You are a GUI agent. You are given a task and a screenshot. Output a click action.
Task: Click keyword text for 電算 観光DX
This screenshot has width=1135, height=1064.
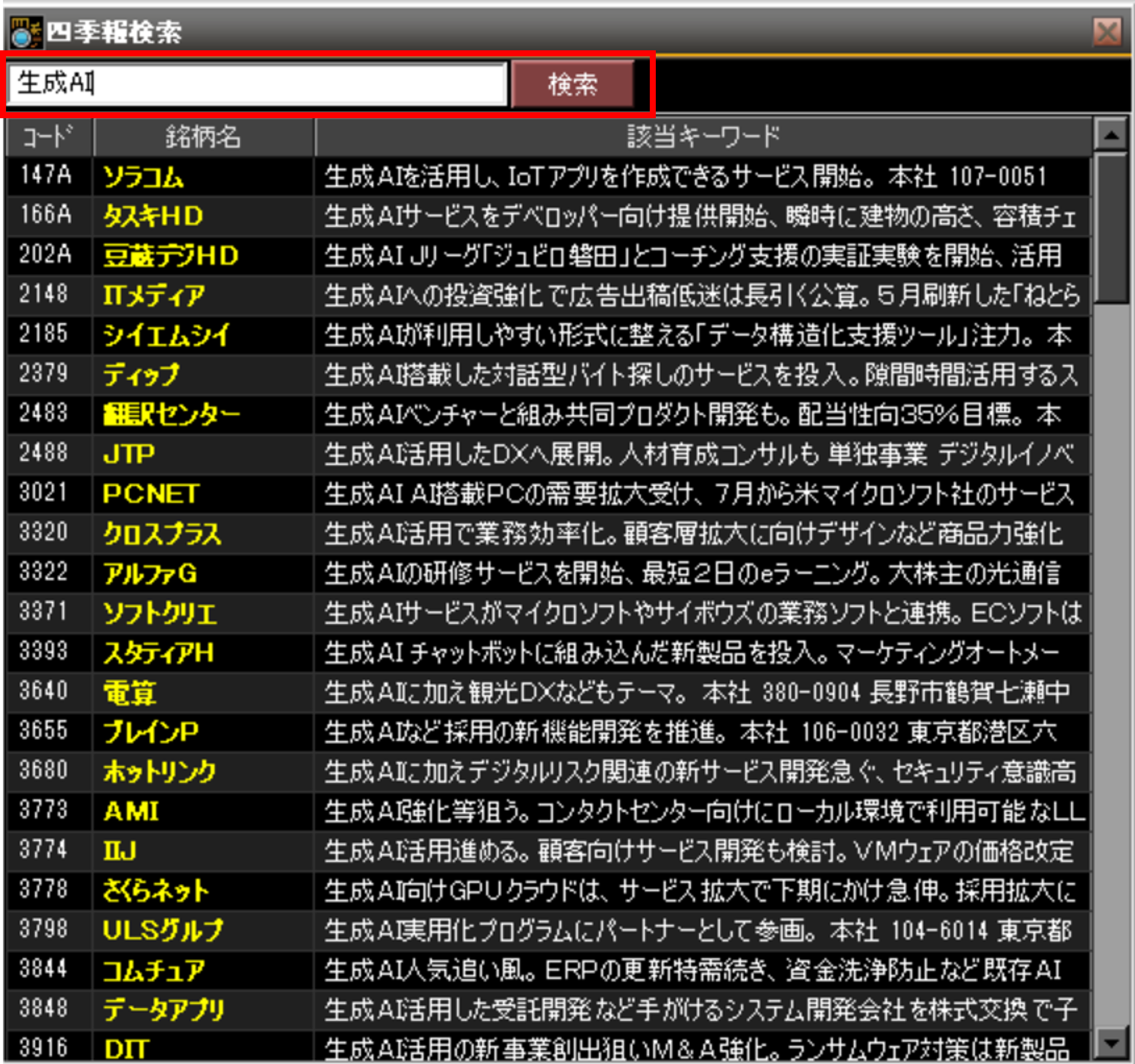tap(697, 693)
